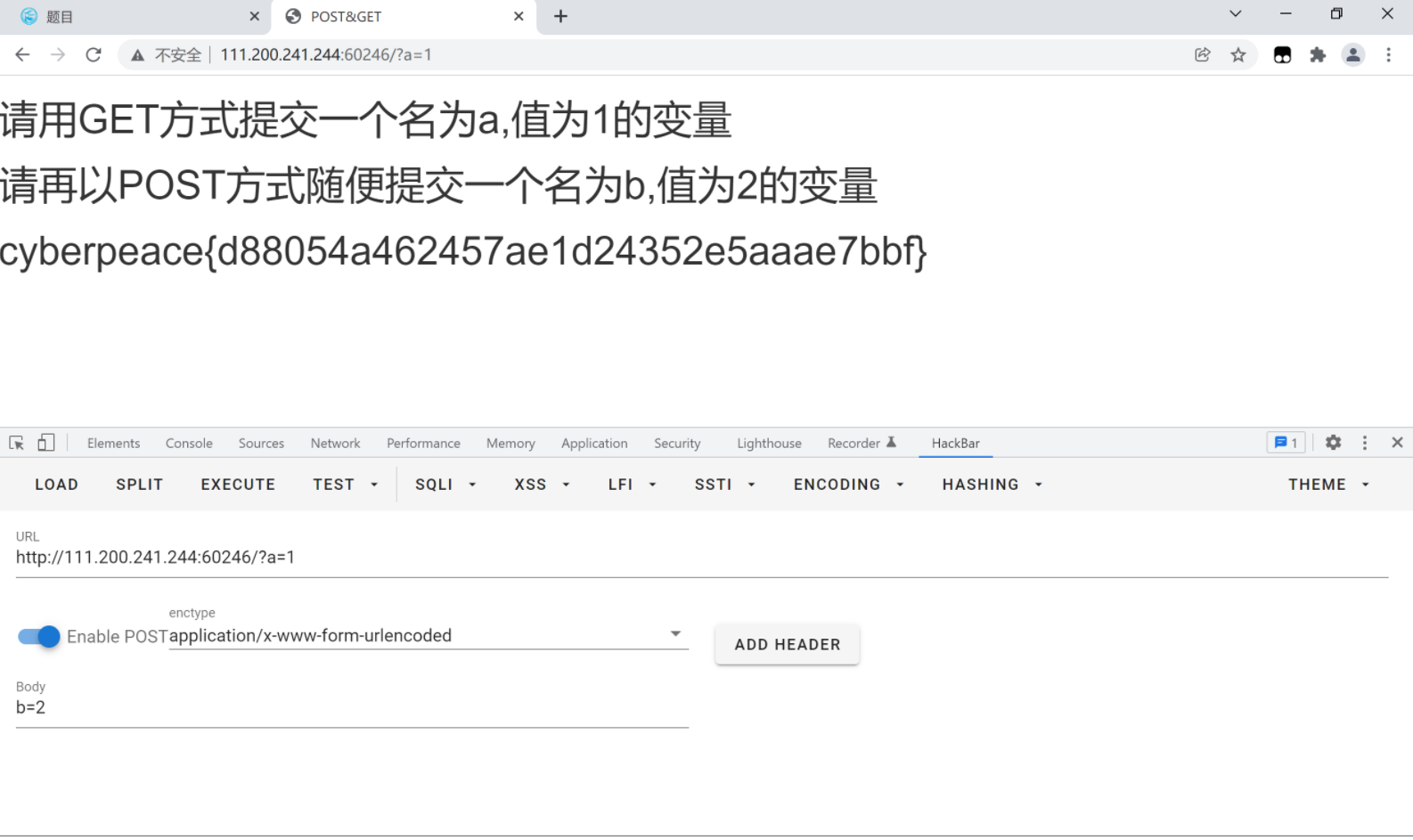
Task: Open the Memory panel
Action: click(x=510, y=444)
